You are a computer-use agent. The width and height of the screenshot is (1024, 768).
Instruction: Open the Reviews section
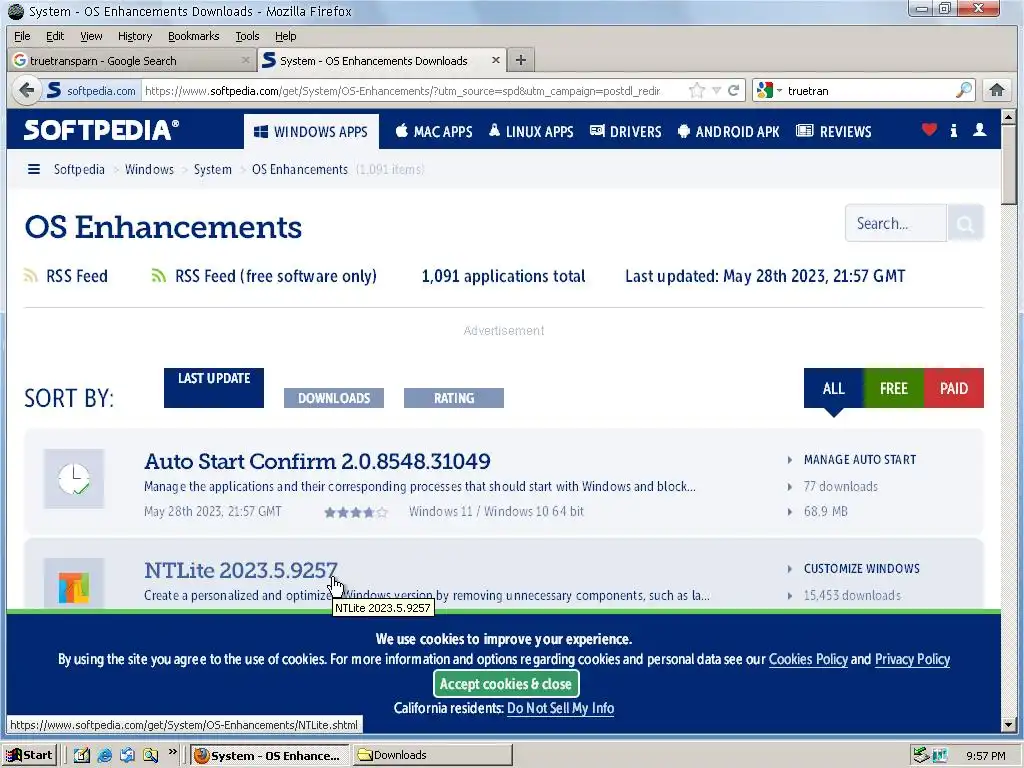(833, 132)
